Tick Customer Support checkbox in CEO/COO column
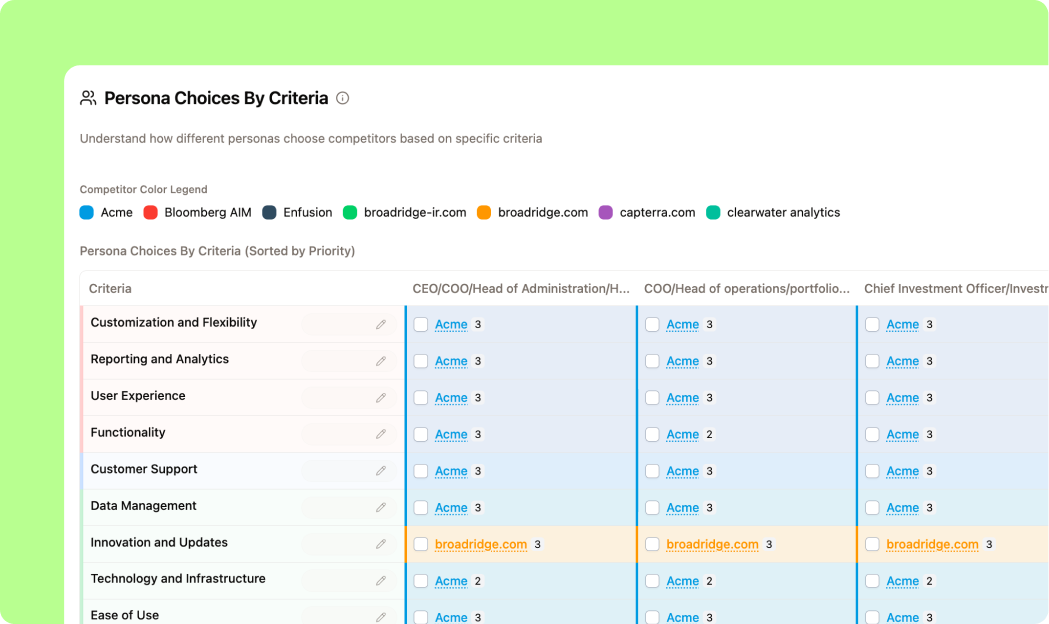The width and height of the screenshot is (1049, 624). pos(421,472)
